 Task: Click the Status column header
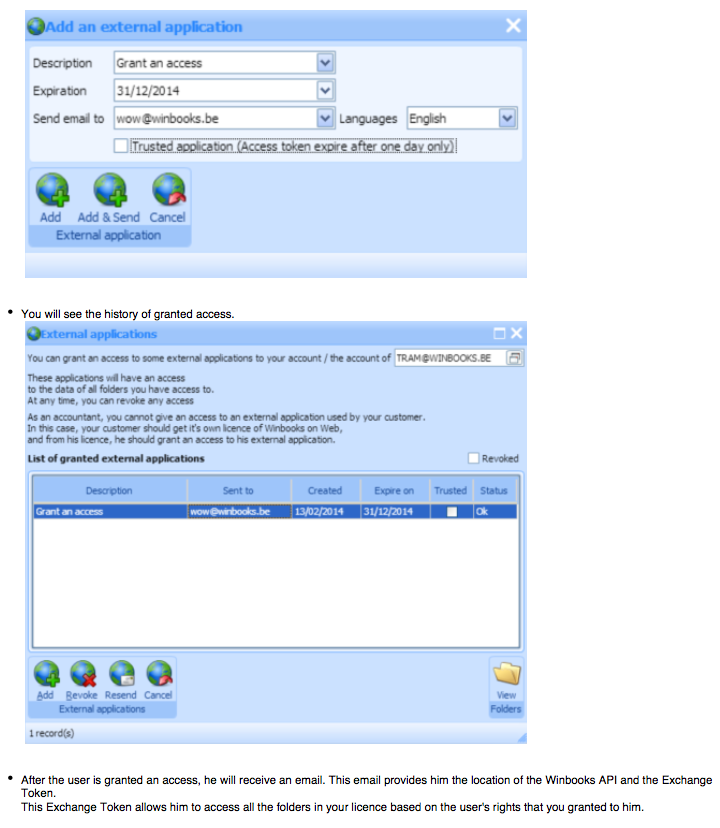point(494,491)
